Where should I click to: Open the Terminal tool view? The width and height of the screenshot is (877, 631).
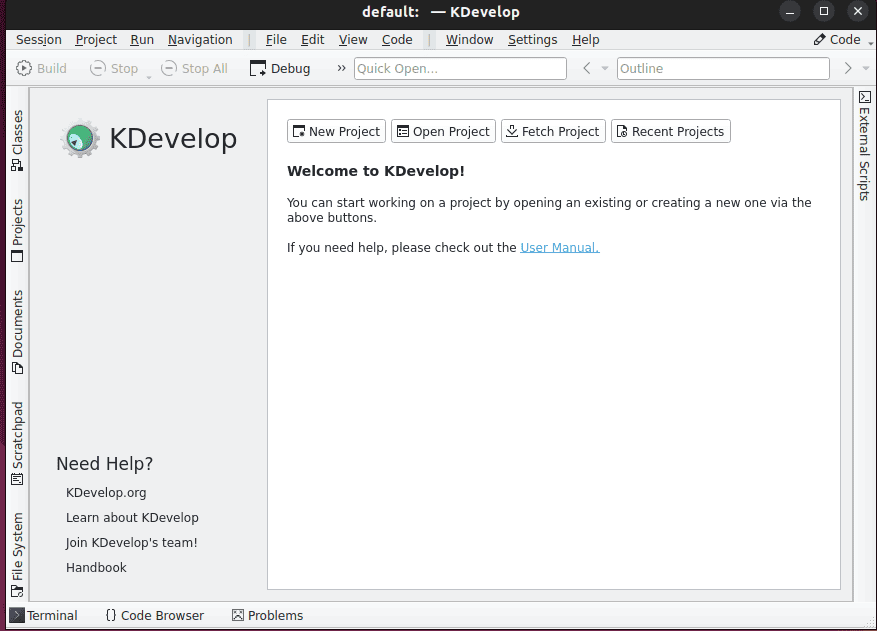pos(44,615)
